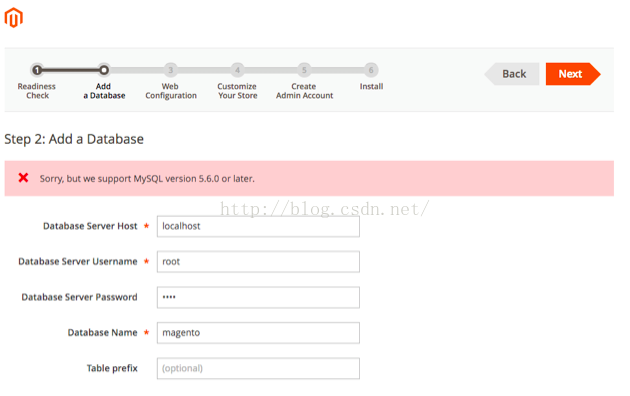Go Back to the previous step
Image resolution: width=630 pixels, height=396 pixels.
tap(512, 74)
